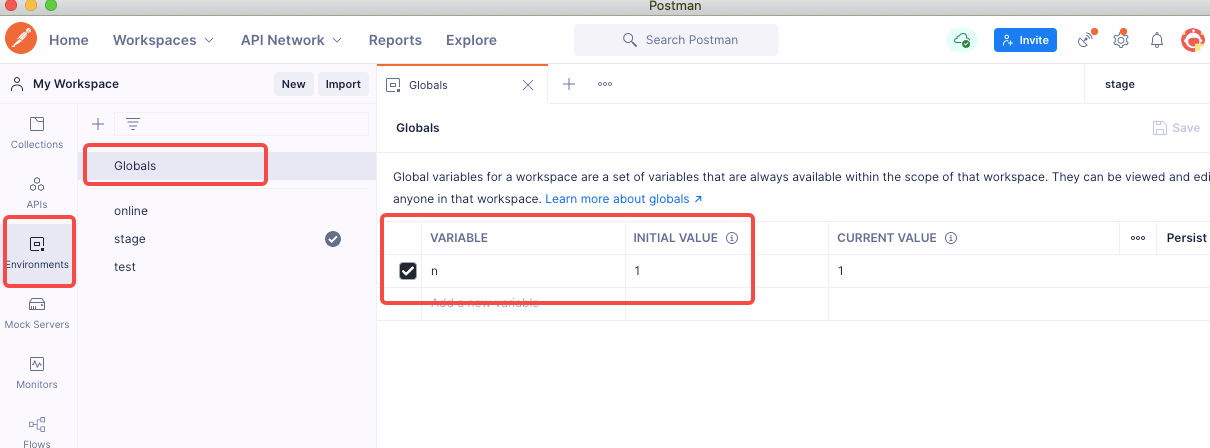The width and height of the screenshot is (1210, 448).
Task: Open the Home page
Action: click(x=69, y=40)
